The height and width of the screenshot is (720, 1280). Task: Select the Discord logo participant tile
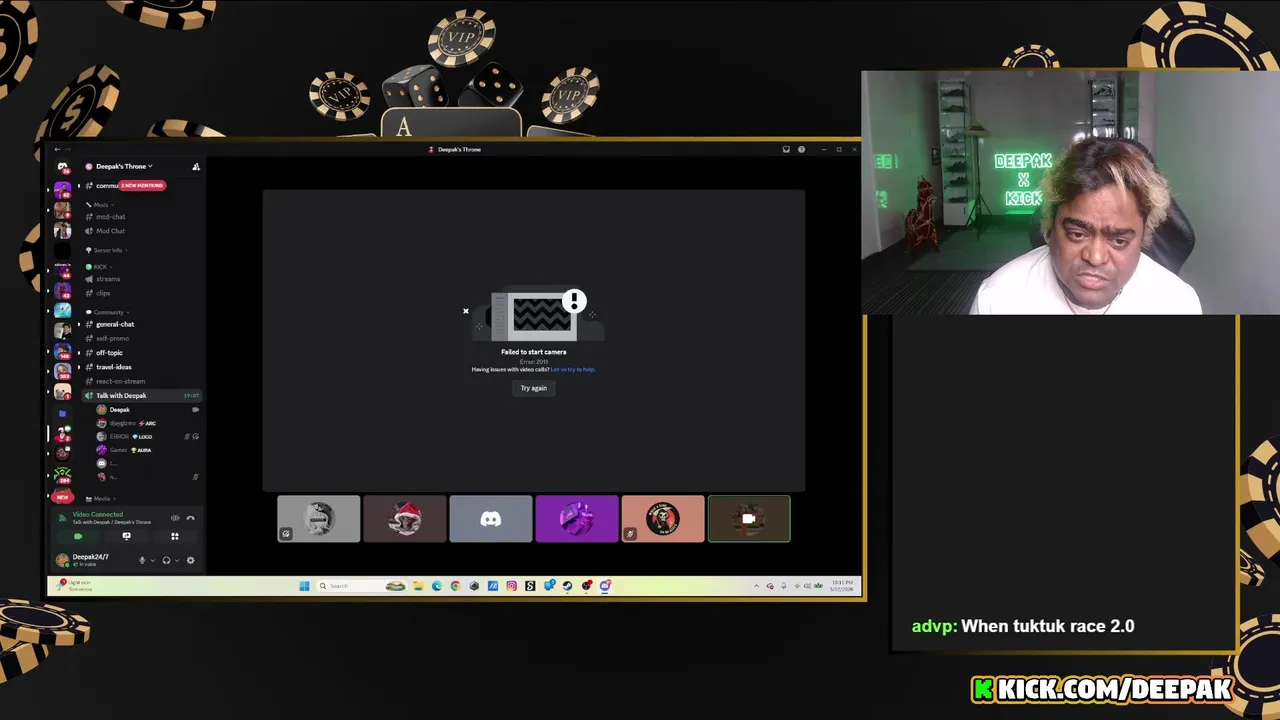pyautogui.click(x=490, y=519)
